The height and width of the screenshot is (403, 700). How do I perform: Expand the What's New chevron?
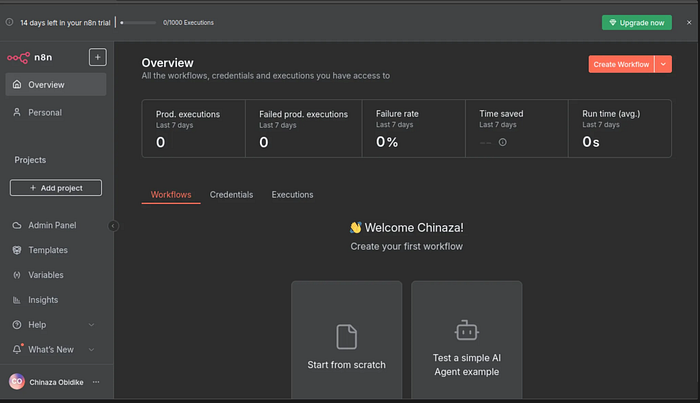tap(92, 350)
